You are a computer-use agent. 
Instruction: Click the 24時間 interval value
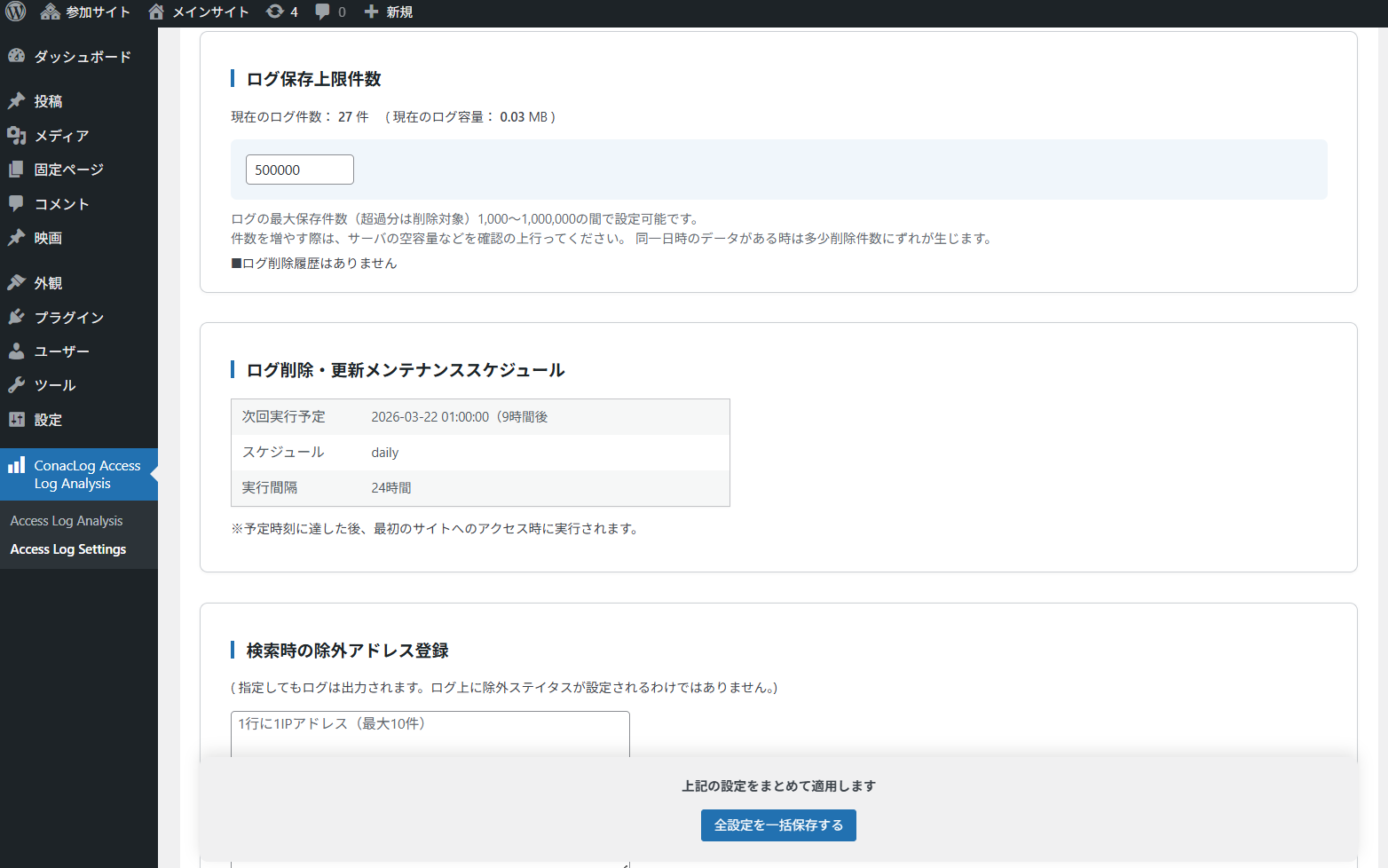pos(390,488)
